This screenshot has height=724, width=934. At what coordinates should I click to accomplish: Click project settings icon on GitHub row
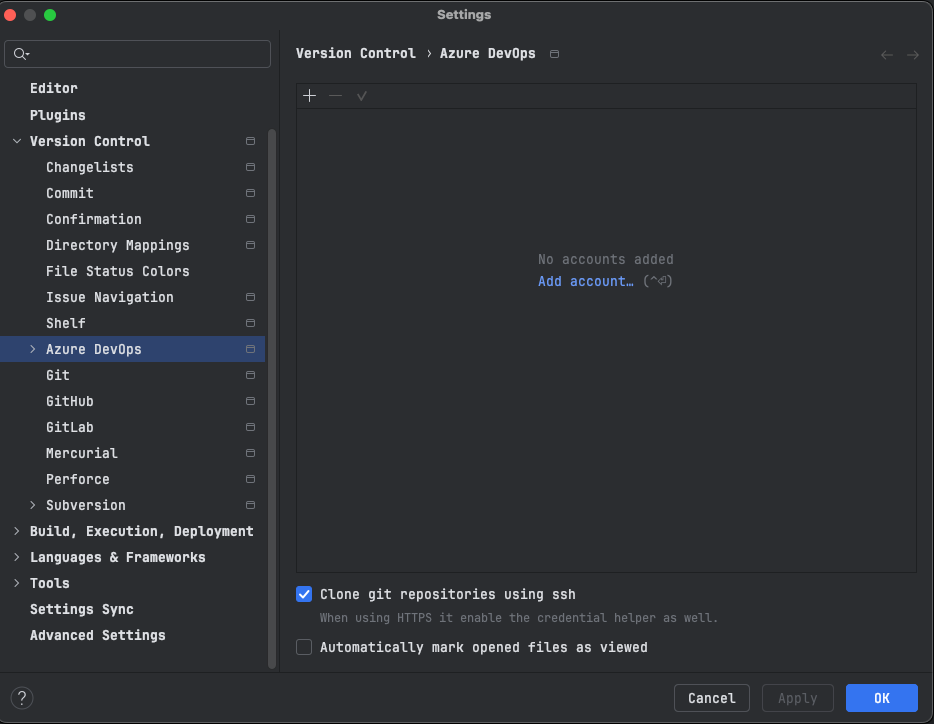pos(250,401)
